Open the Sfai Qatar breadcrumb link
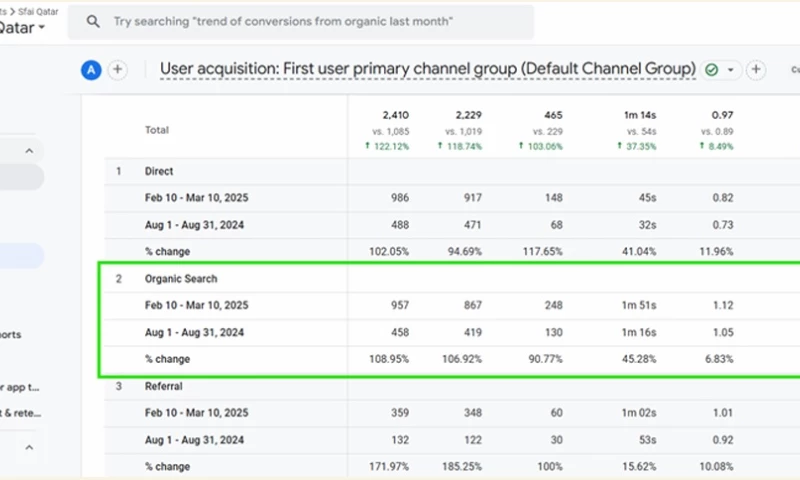The width and height of the screenshot is (800, 480). (38, 11)
